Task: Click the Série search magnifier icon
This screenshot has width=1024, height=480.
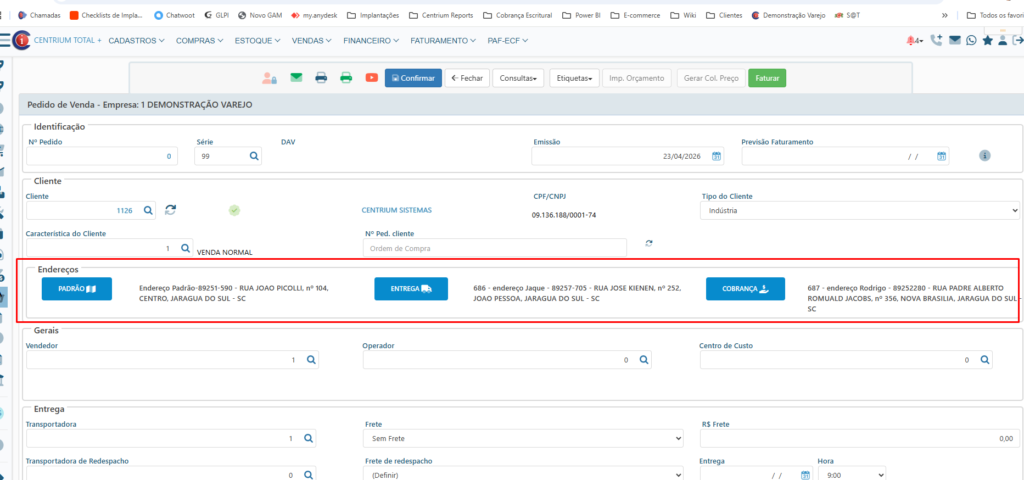Action: [x=254, y=157]
